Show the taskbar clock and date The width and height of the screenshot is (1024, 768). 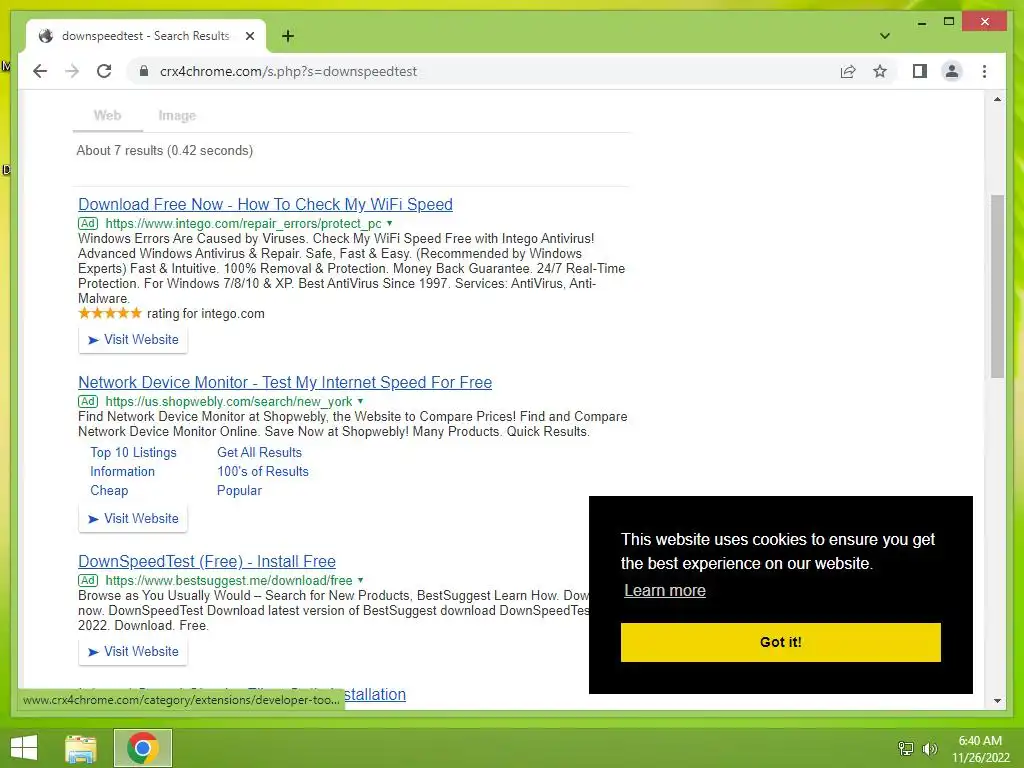(x=980, y=749)
